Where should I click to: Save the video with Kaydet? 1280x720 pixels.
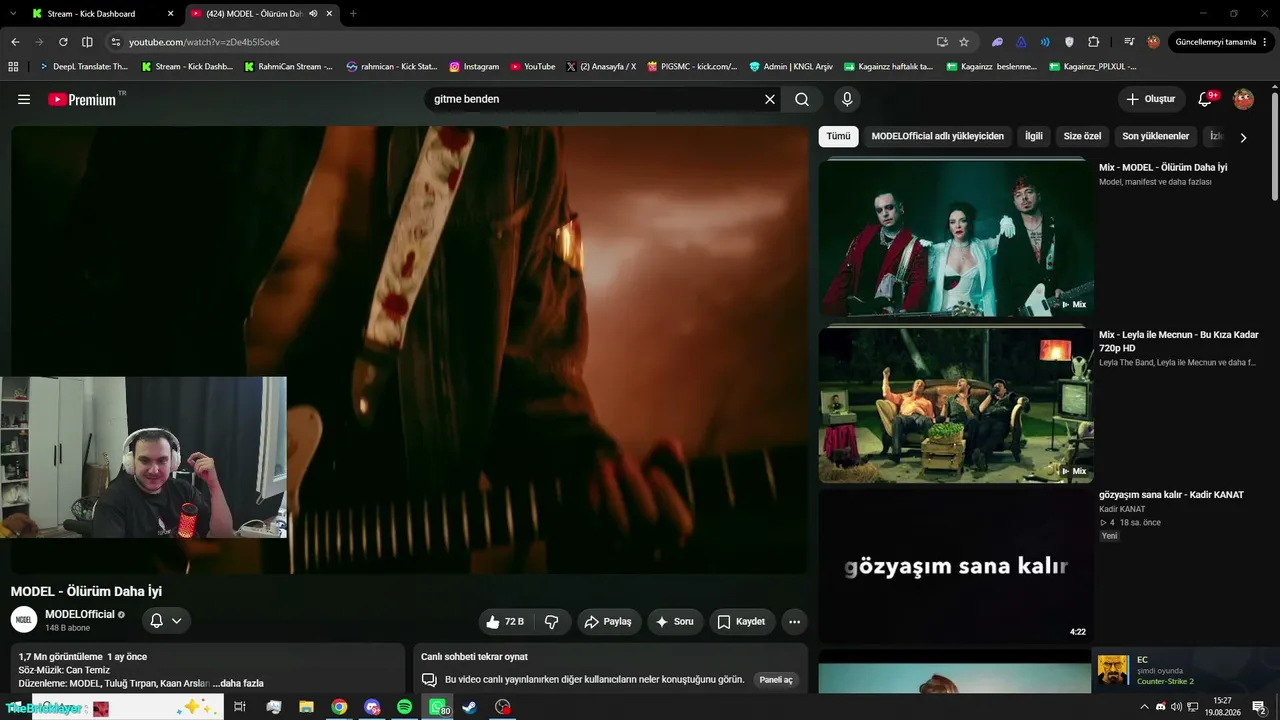pyautogui.click(x=742, y=621)
